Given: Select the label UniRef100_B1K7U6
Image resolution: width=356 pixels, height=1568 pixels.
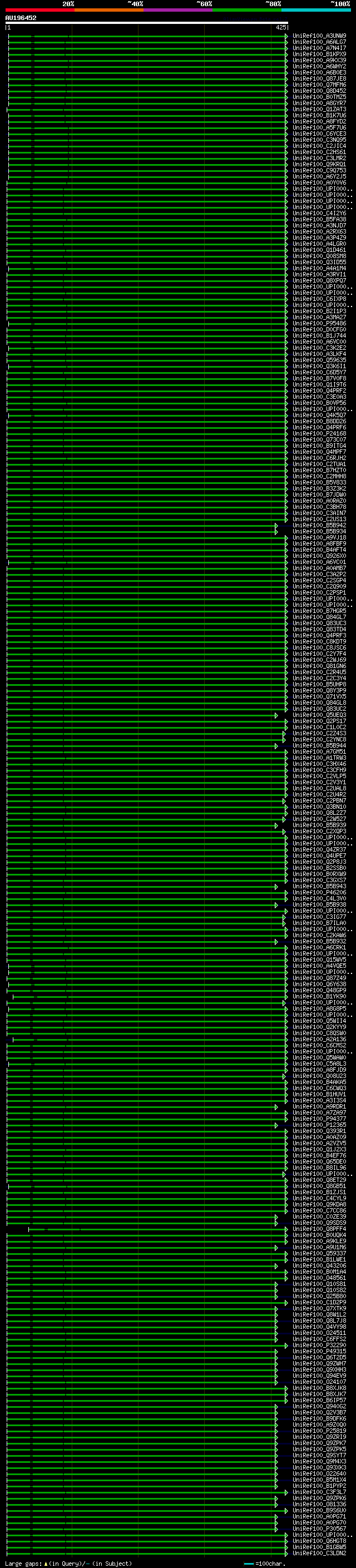Looking at the screenshot, I should click(x=319, y=115).
